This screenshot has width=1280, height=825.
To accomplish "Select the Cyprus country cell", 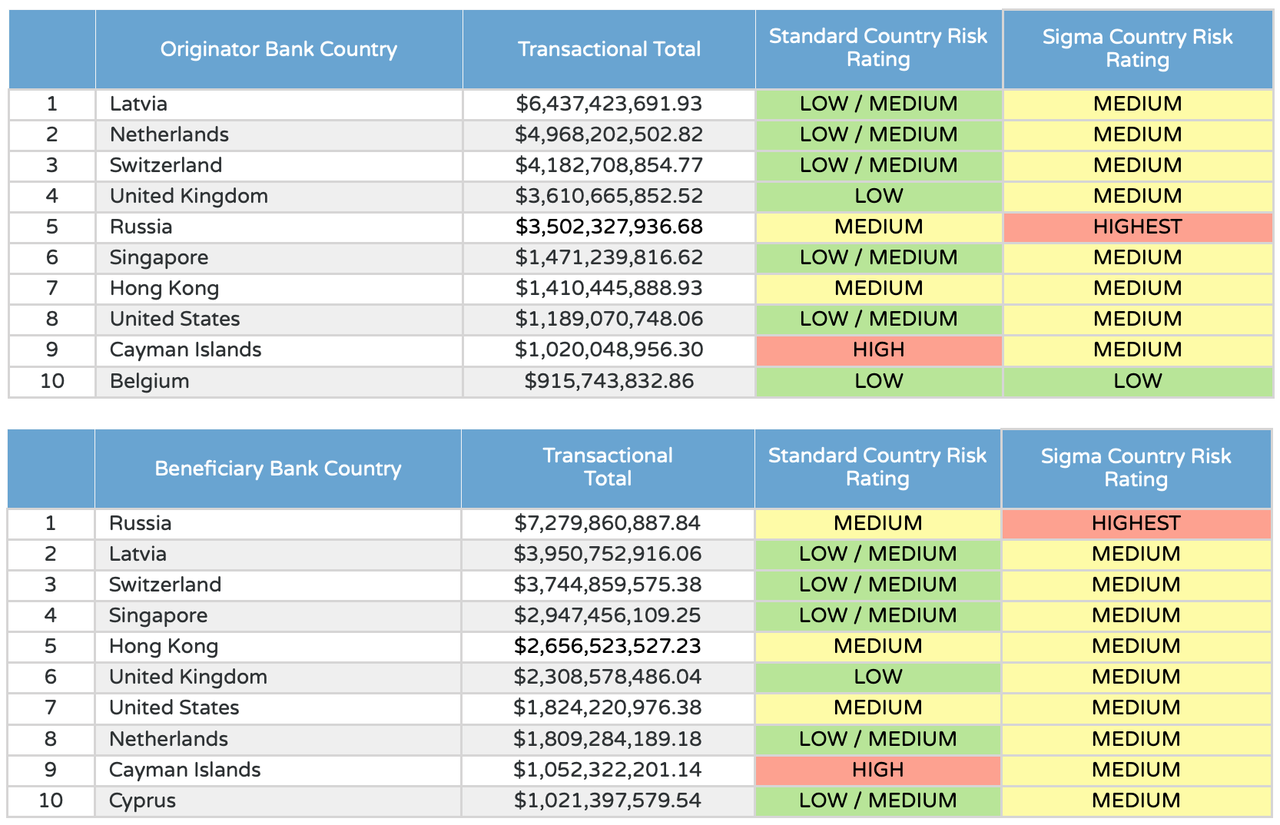I will pos(278,801).
